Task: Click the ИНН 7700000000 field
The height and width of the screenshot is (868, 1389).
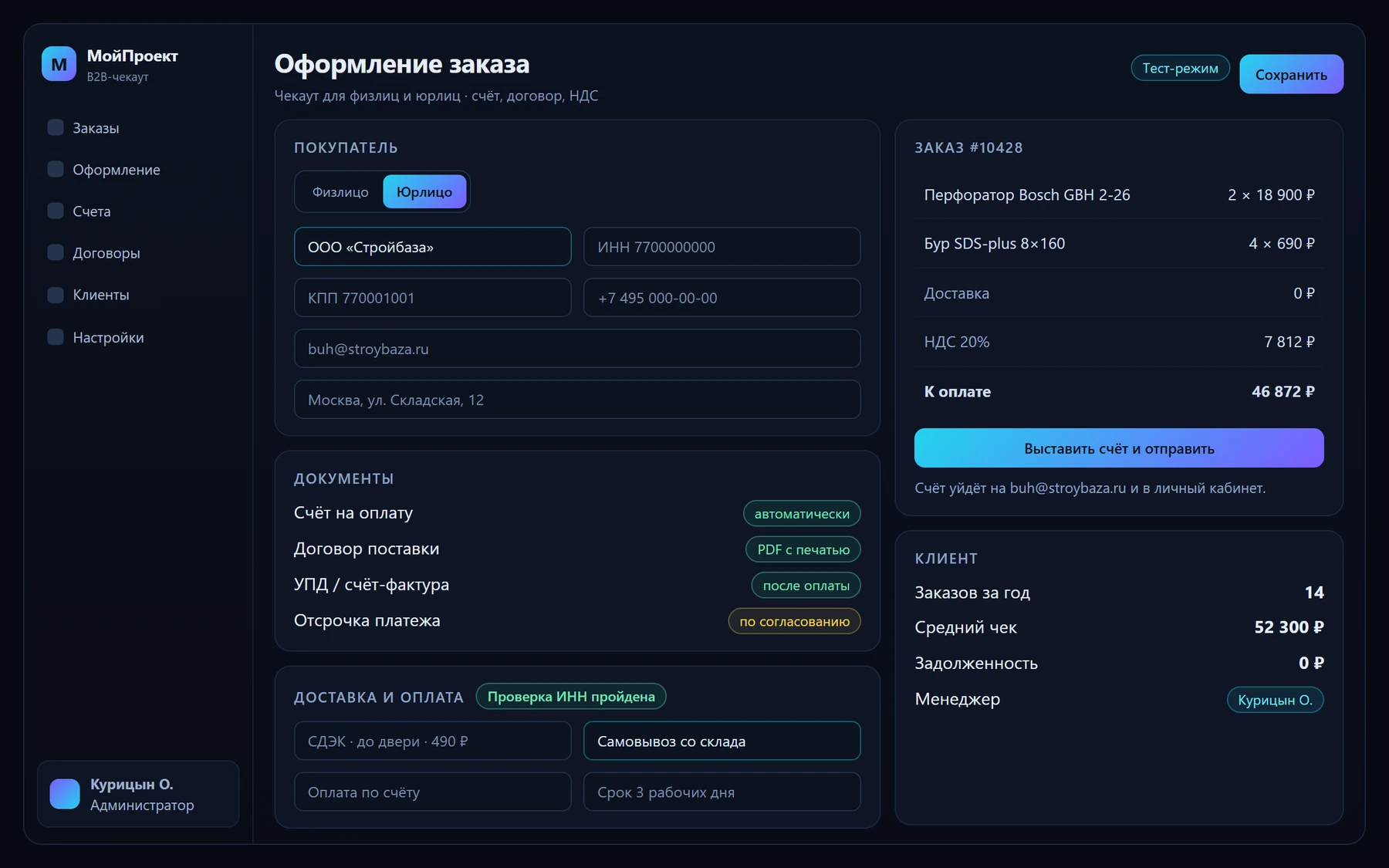Action: click(722, 247)
